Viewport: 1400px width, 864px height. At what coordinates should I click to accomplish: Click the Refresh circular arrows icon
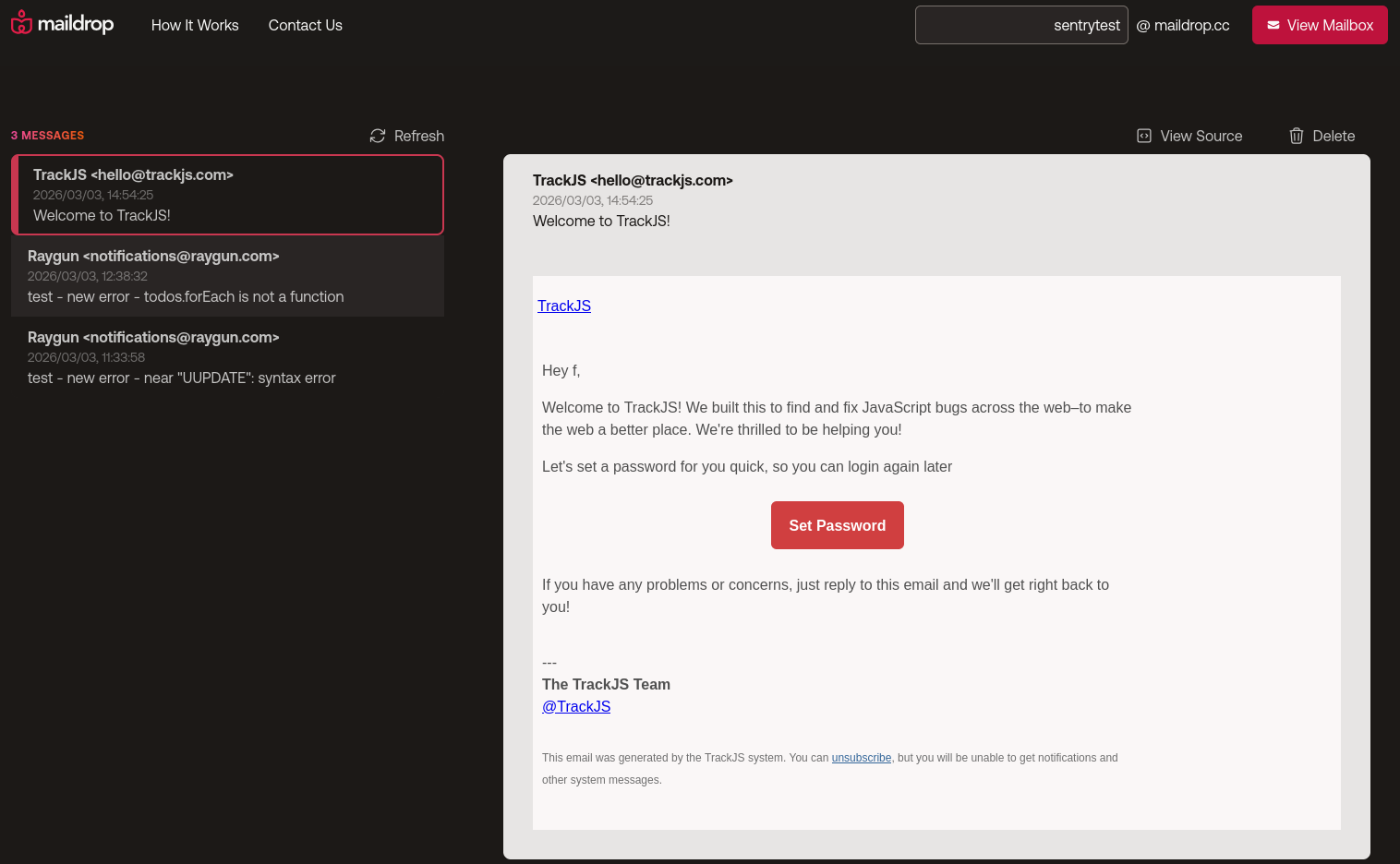pos(378,136)
